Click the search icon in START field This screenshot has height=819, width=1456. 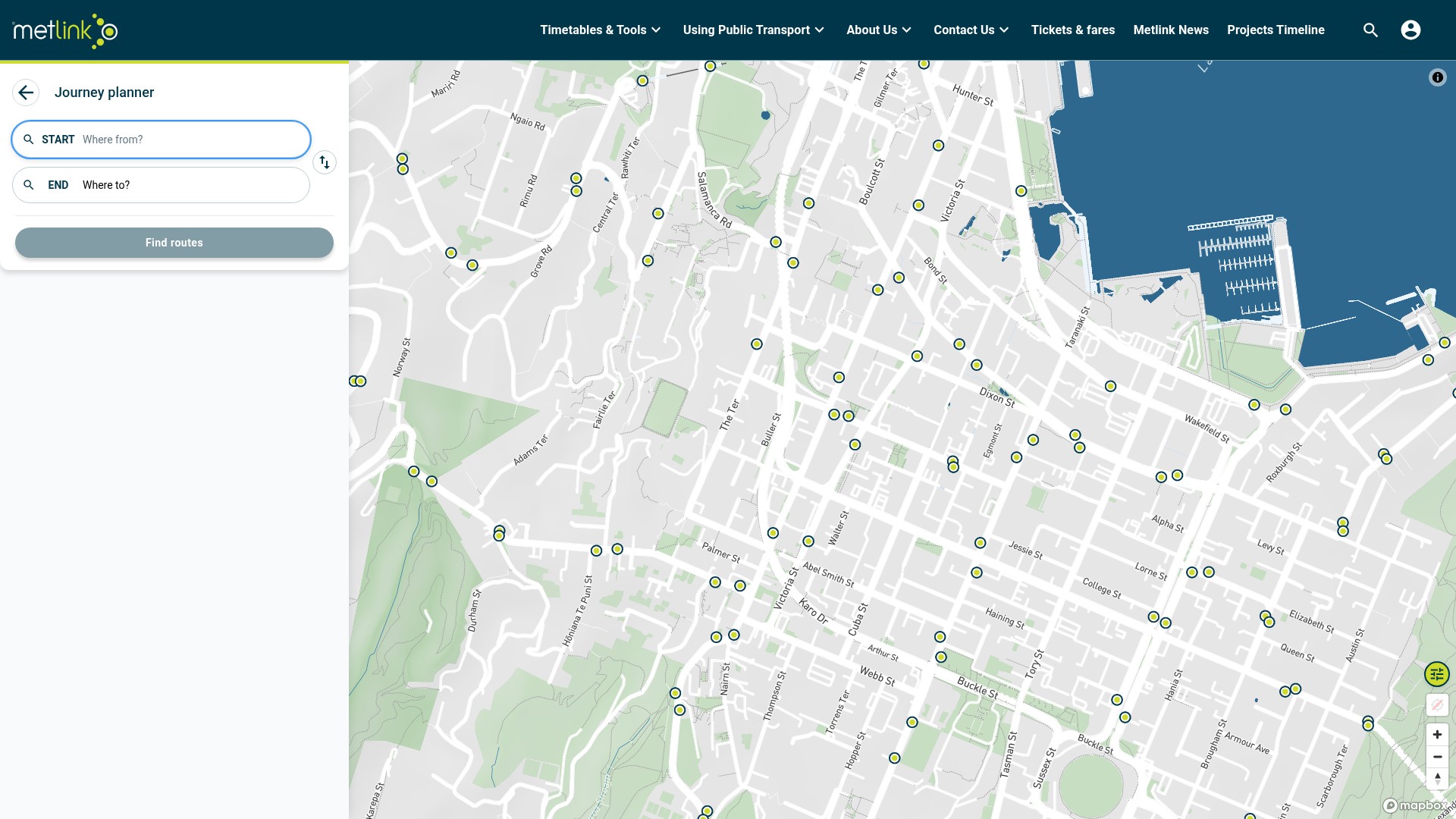29,140
